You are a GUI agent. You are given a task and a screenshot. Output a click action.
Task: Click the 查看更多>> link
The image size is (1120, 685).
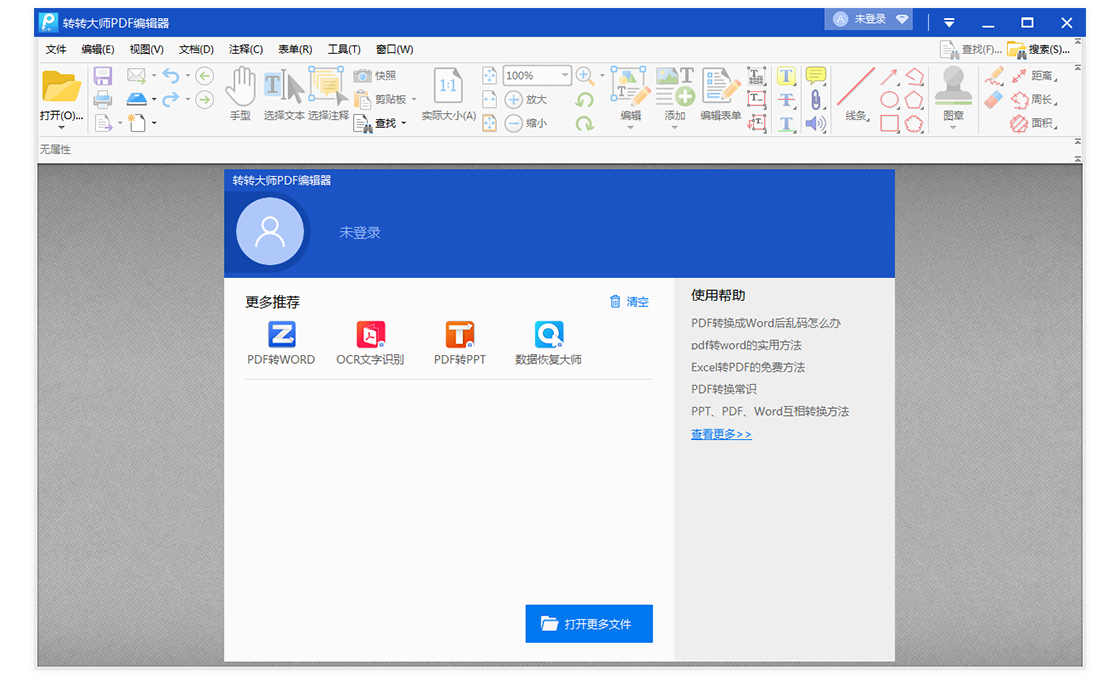coord(721,434)
